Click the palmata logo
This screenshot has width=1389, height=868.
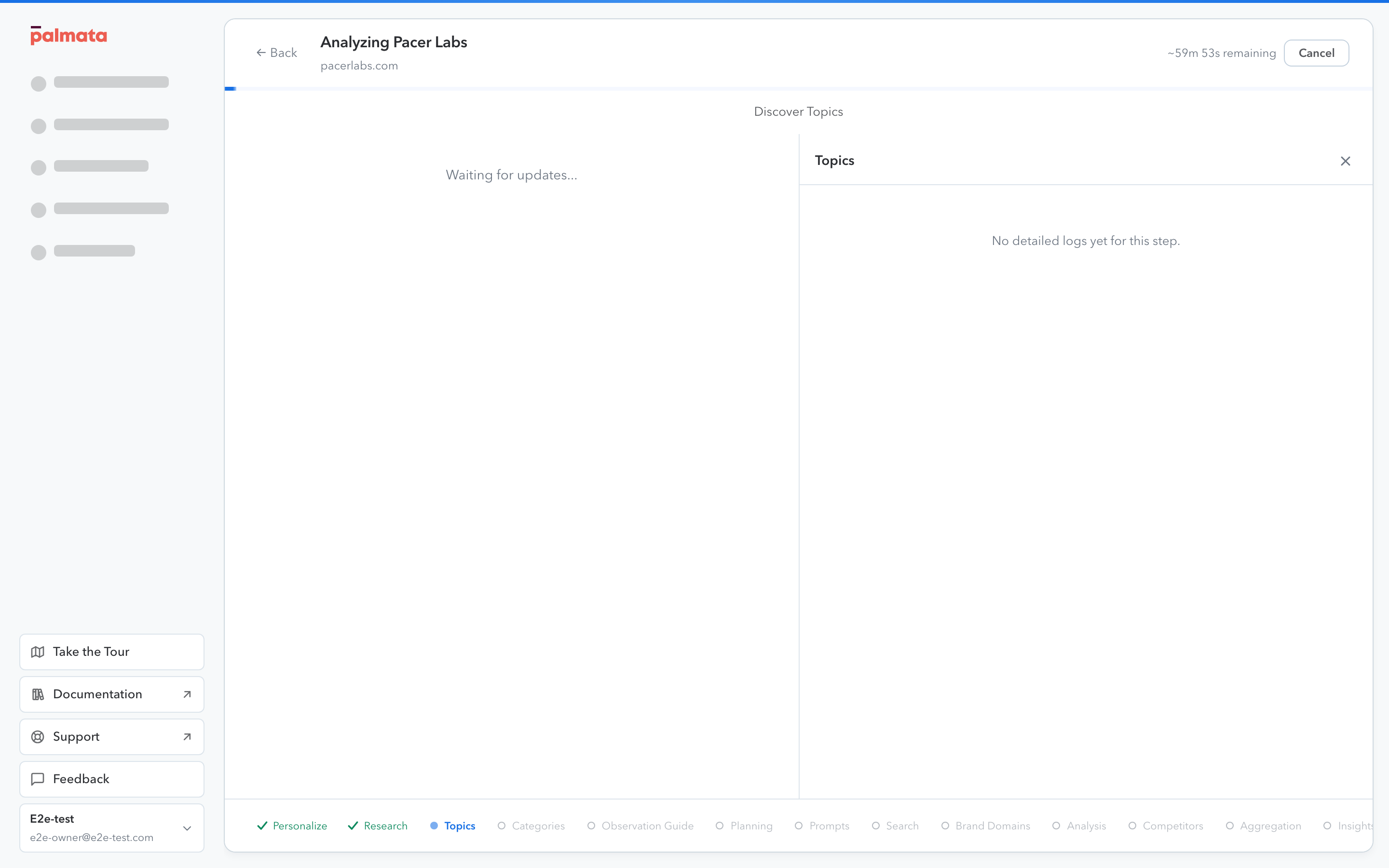[68, 35]
